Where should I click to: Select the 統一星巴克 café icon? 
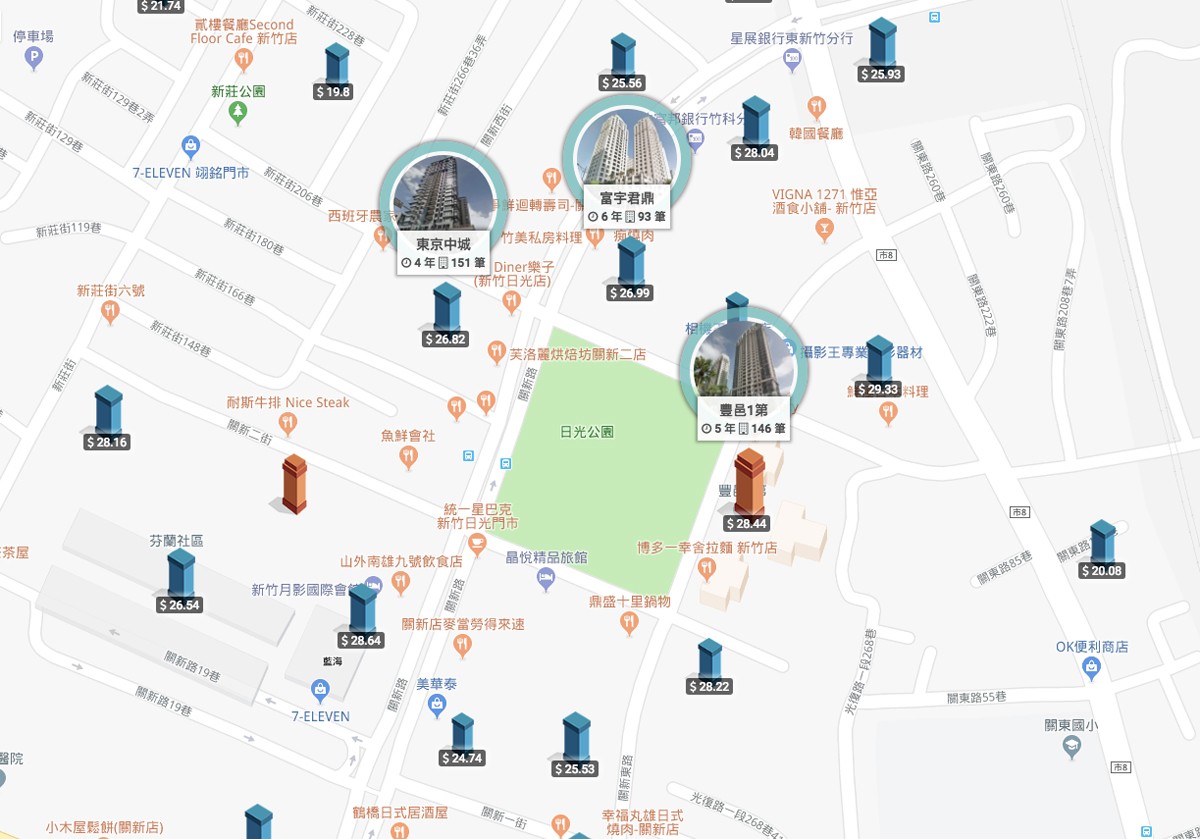[477, 542]
